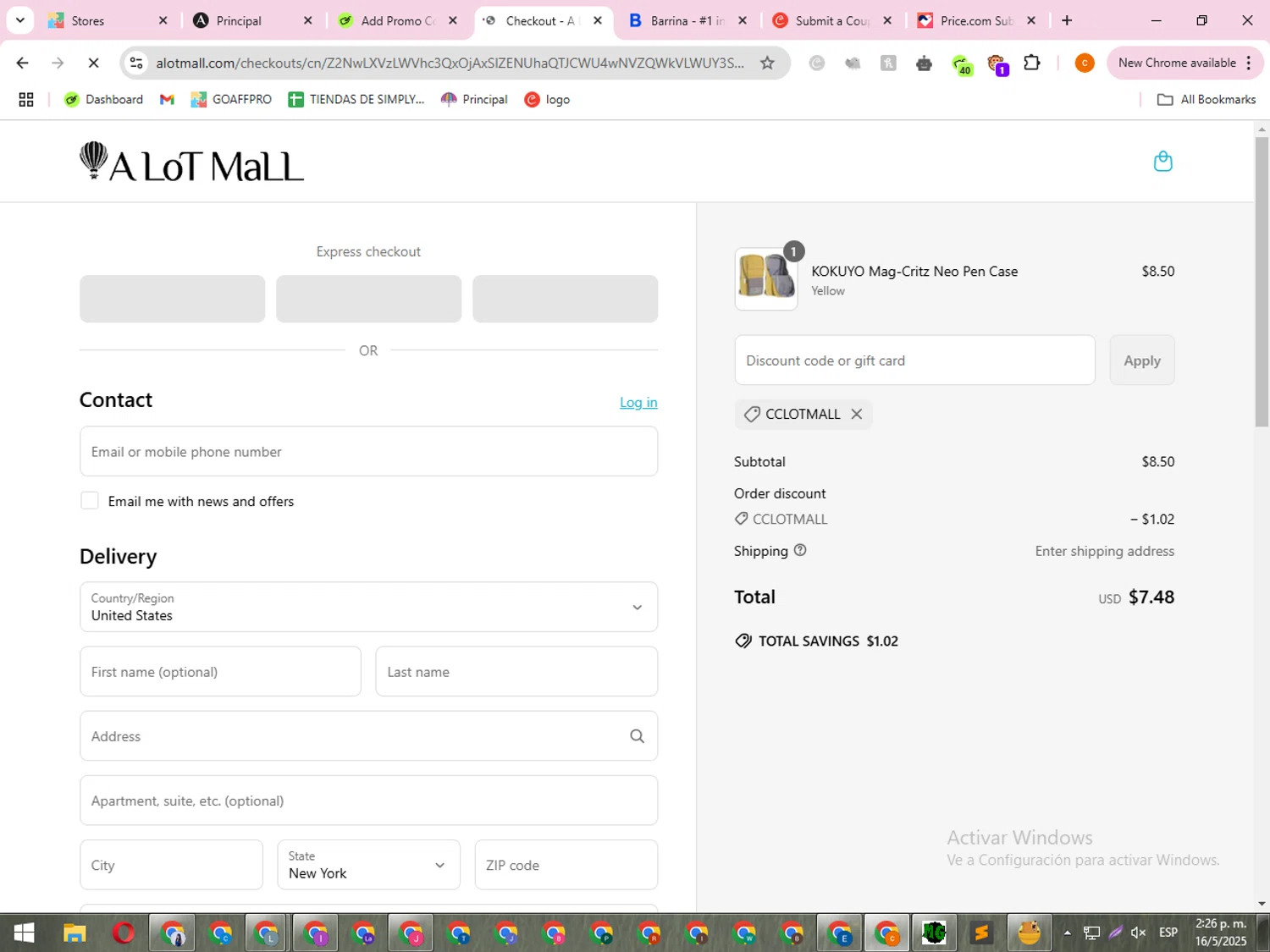This screenshot has width=1270, height=952.
Task: Click the shipping info question mark icon
Action: [x=800, y=550]
